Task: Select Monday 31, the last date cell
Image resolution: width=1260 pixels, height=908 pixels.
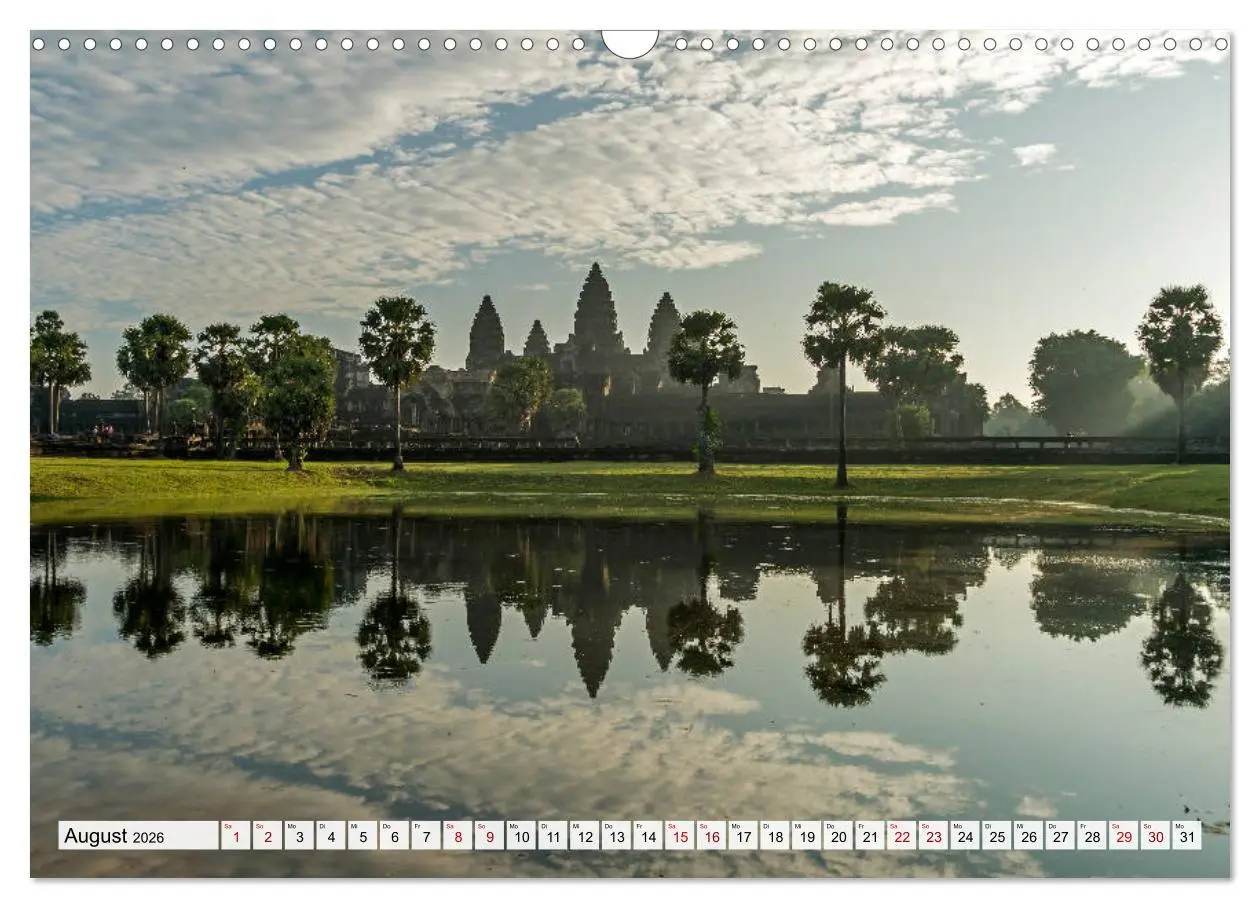Action: [x=1186, y=836]
